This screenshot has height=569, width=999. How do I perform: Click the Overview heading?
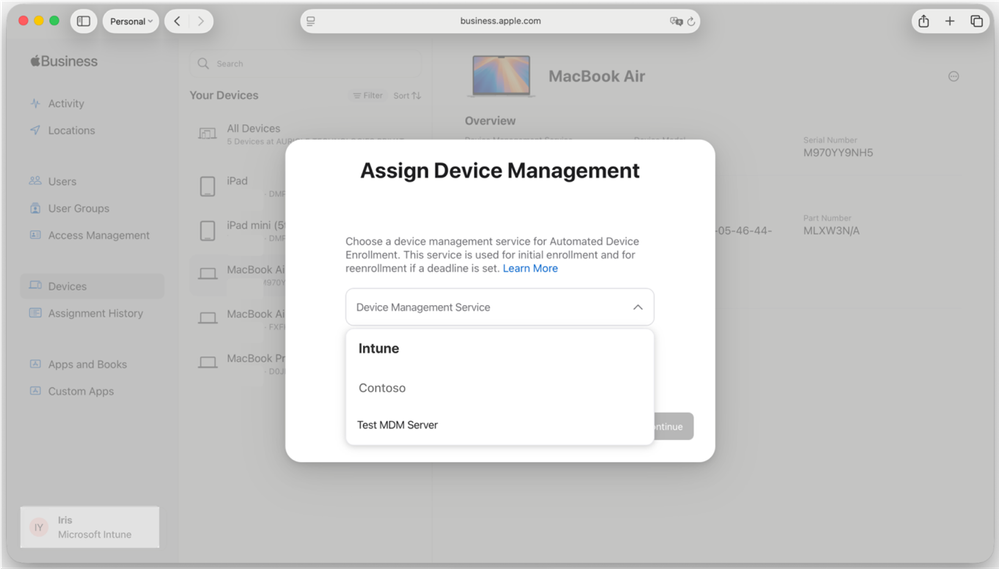[x=490, y=120]
